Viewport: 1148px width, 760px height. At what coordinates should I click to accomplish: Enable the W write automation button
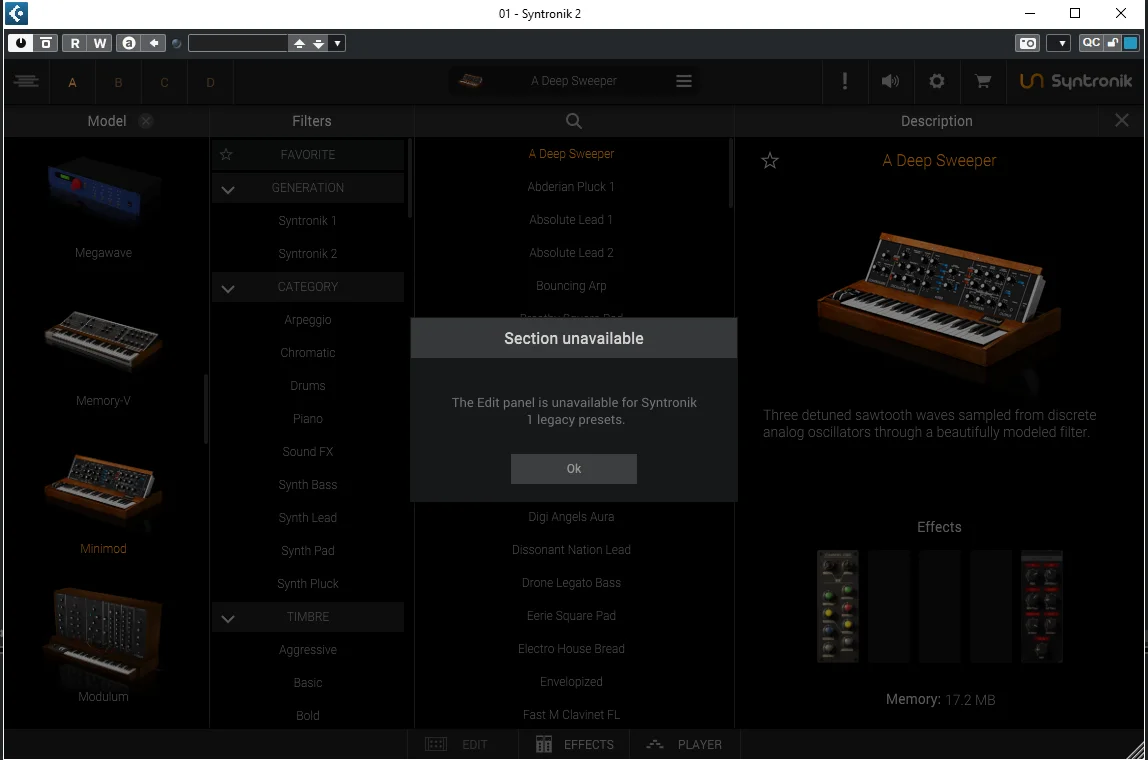tap(100, 43)
